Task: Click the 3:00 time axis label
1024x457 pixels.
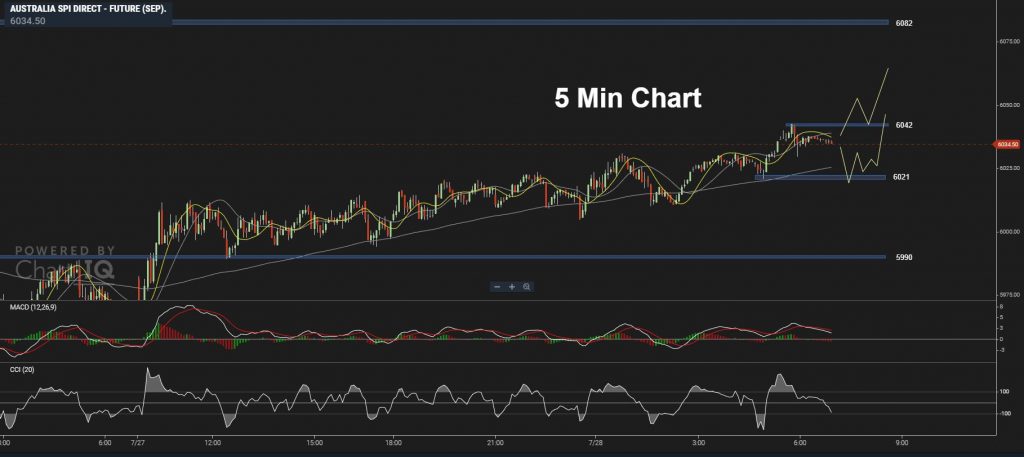Action: coord(699,441)
